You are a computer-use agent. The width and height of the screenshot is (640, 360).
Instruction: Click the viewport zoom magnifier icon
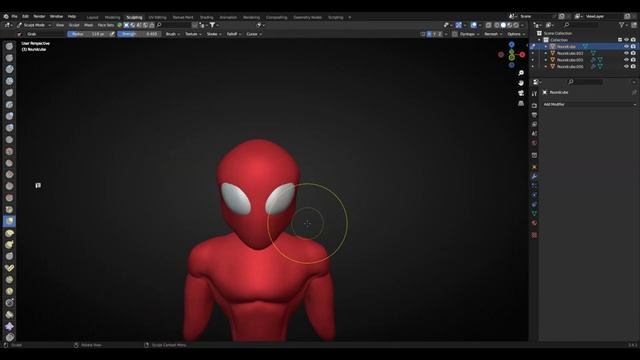tap(521, 73)
